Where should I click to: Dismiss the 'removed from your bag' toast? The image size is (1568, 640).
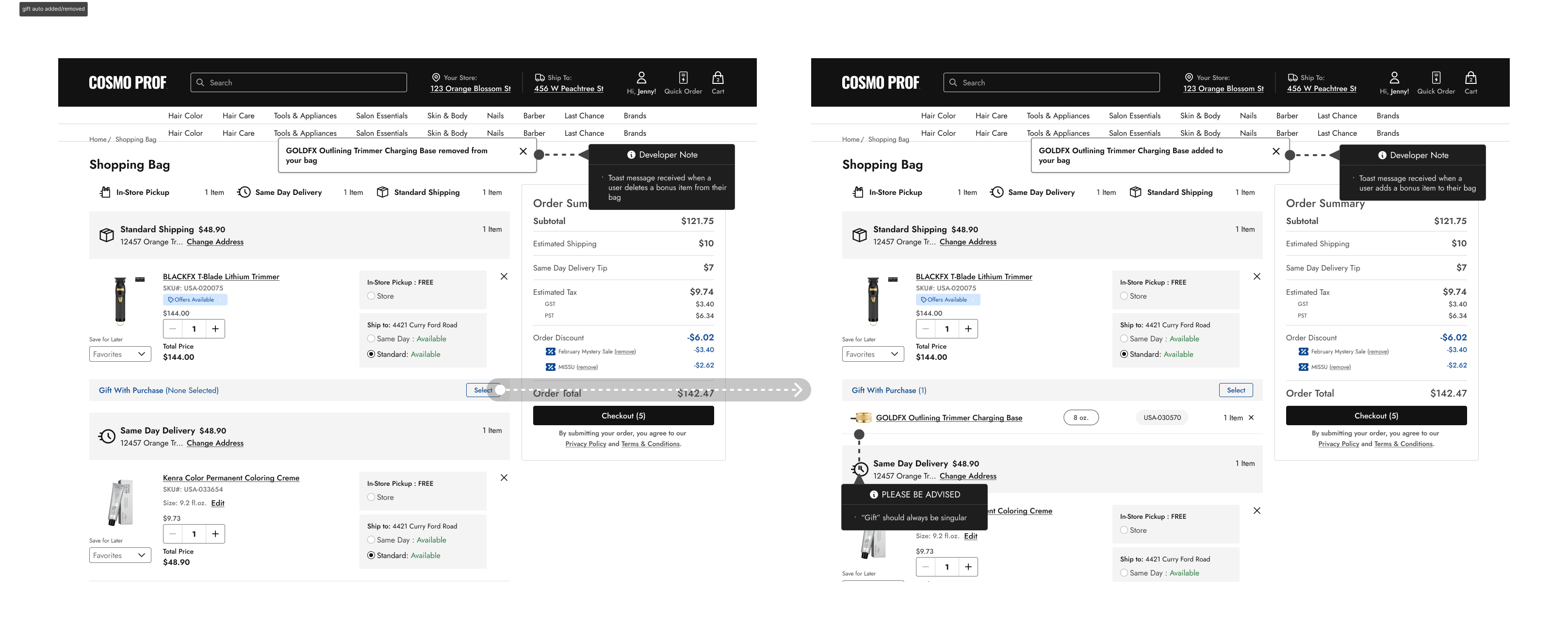point(523,151)
